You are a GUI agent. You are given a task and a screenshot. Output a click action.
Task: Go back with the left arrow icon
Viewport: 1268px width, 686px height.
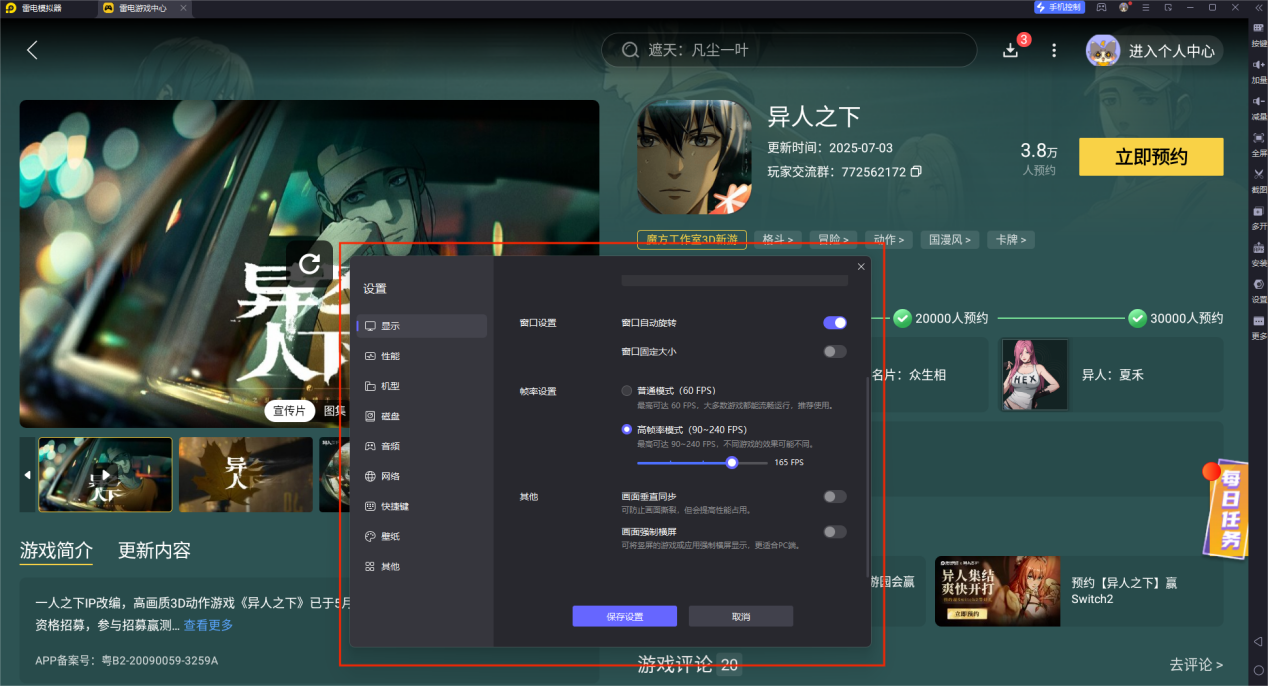tap(32, 50)
